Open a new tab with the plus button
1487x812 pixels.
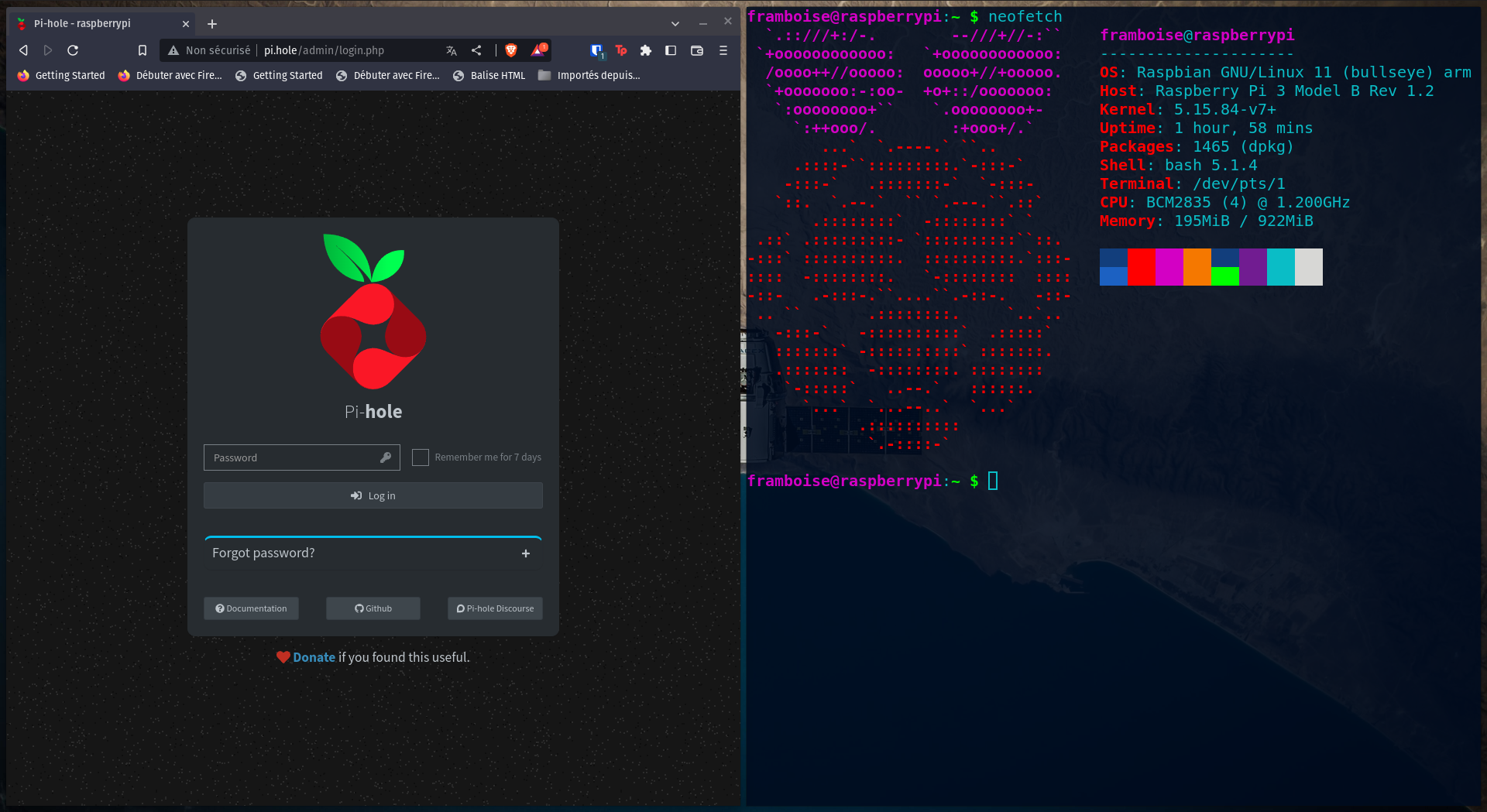coord(212,24)
